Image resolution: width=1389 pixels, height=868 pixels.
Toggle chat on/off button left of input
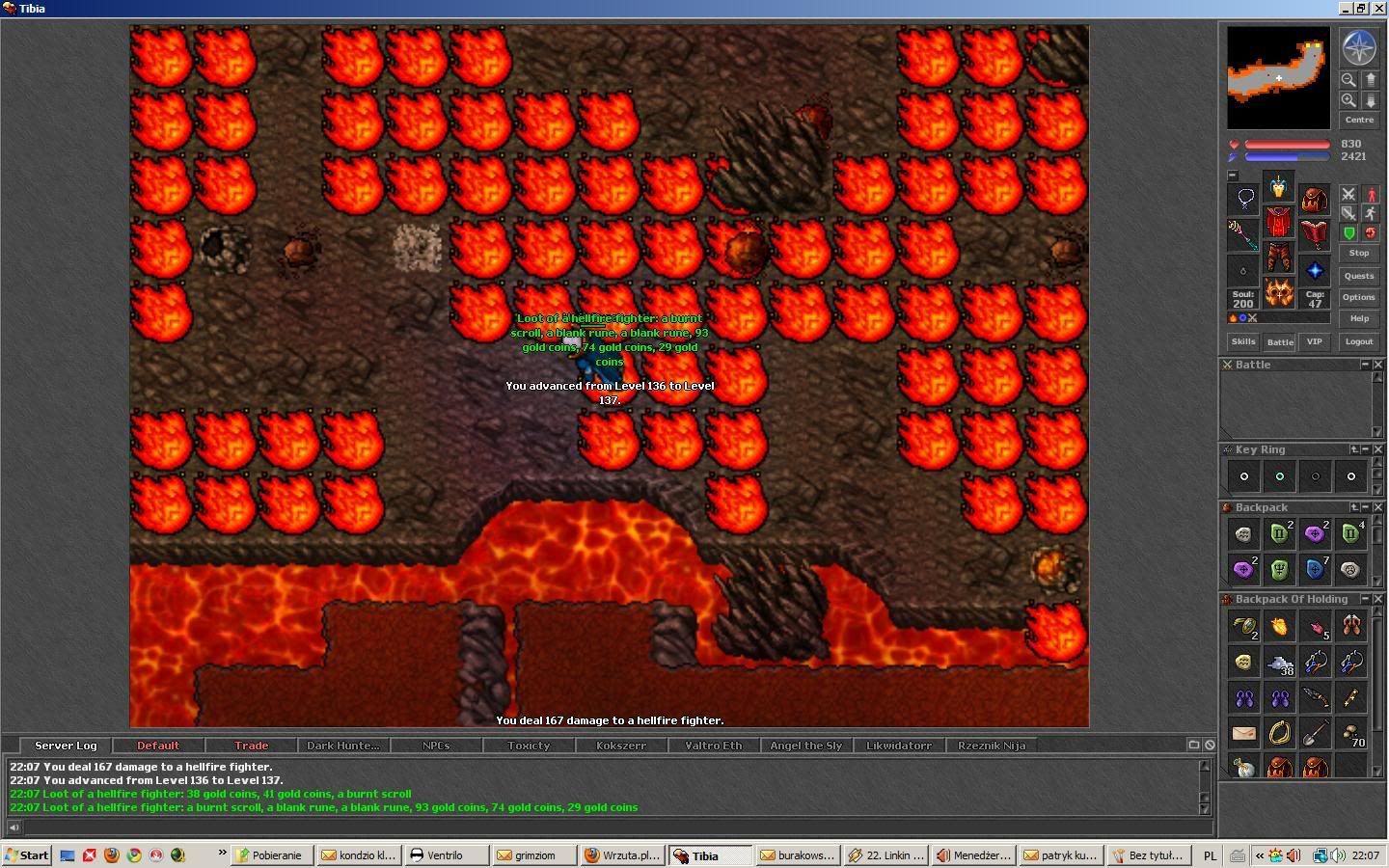tap(14, 827)
